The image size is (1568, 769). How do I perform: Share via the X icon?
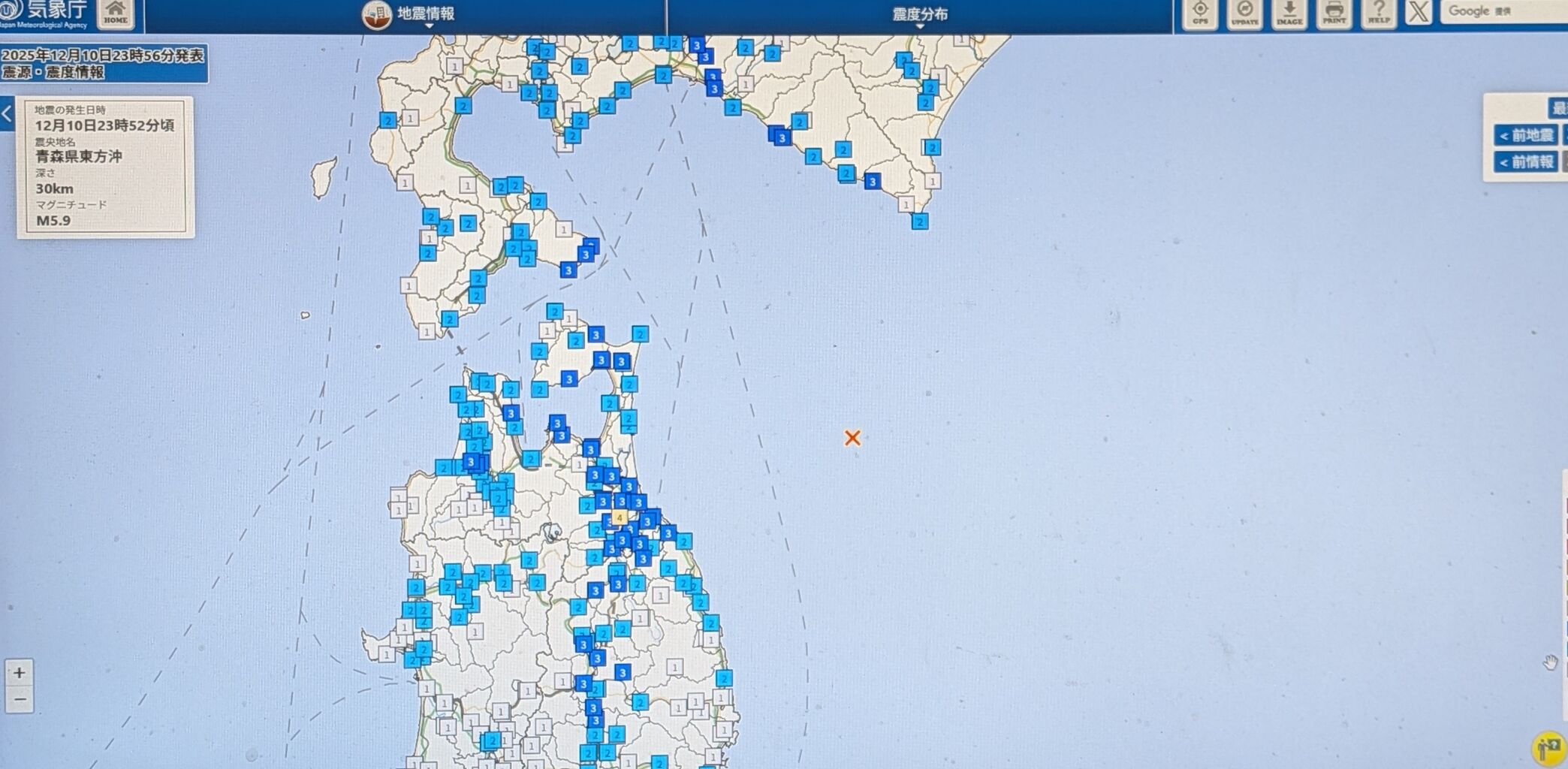[x=1419, y=13]
